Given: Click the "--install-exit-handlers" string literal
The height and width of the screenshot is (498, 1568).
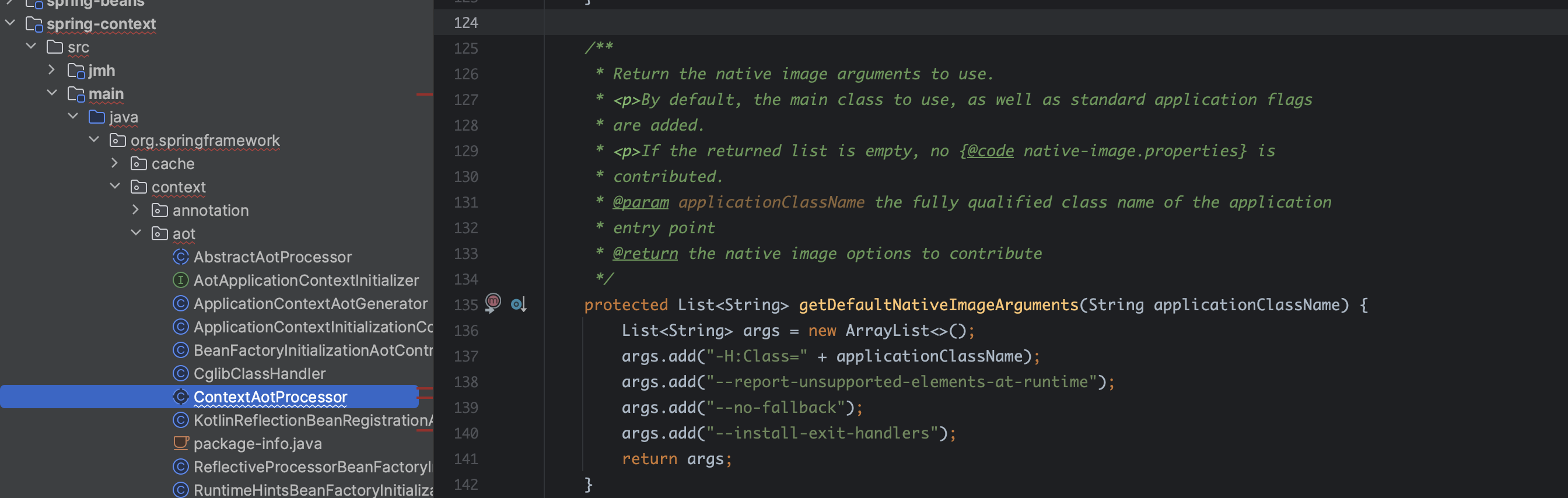Looking at the screenshot, I should (x=822, y=433).
